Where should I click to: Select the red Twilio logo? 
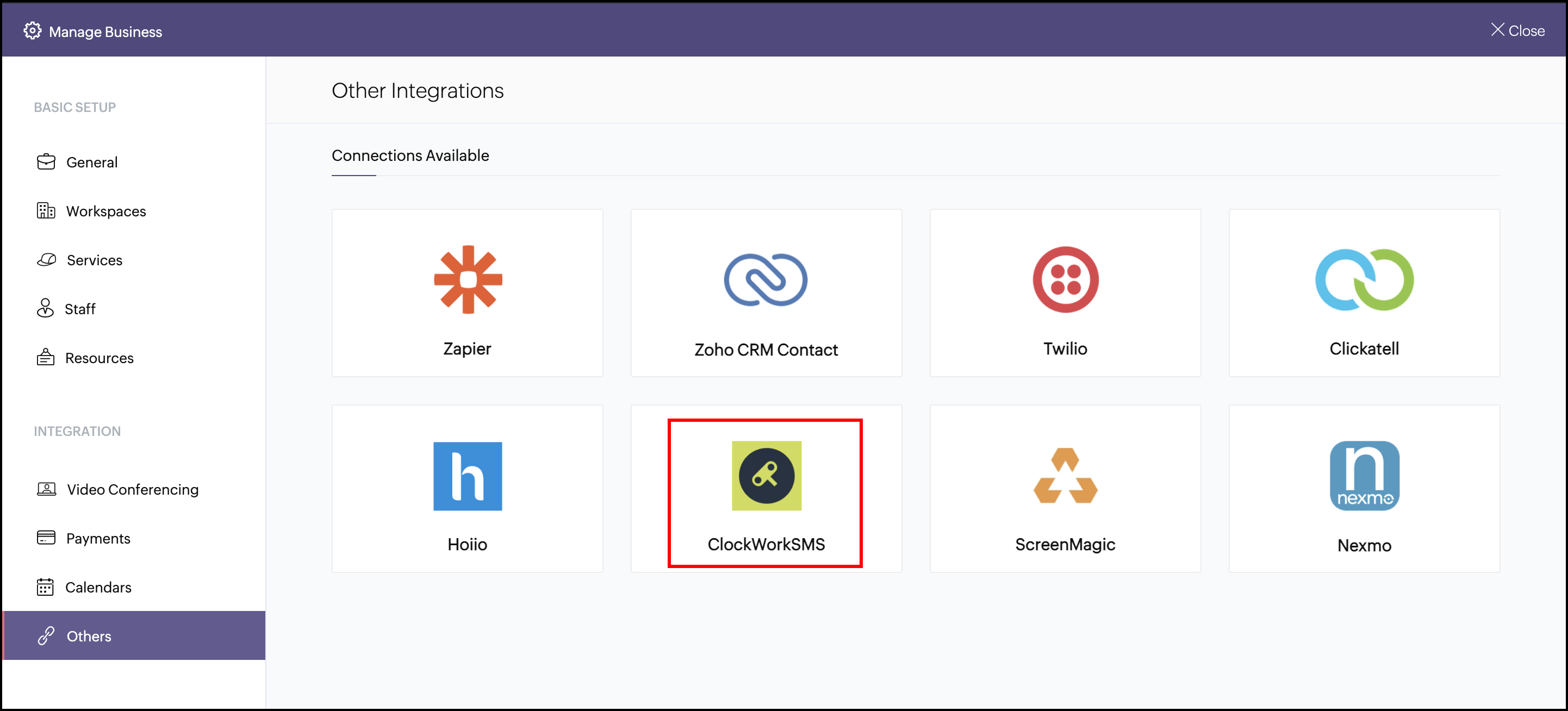click(1065, 279)
